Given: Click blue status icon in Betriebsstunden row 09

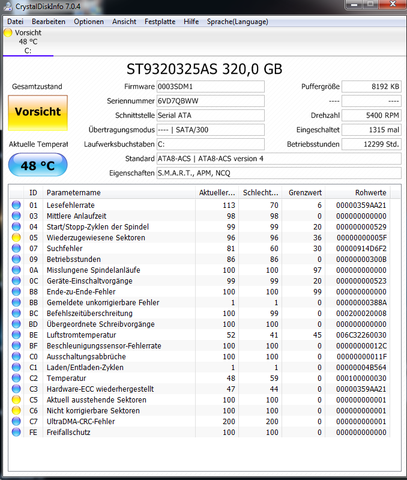Looking at the screenshot, I should (16, 259).
